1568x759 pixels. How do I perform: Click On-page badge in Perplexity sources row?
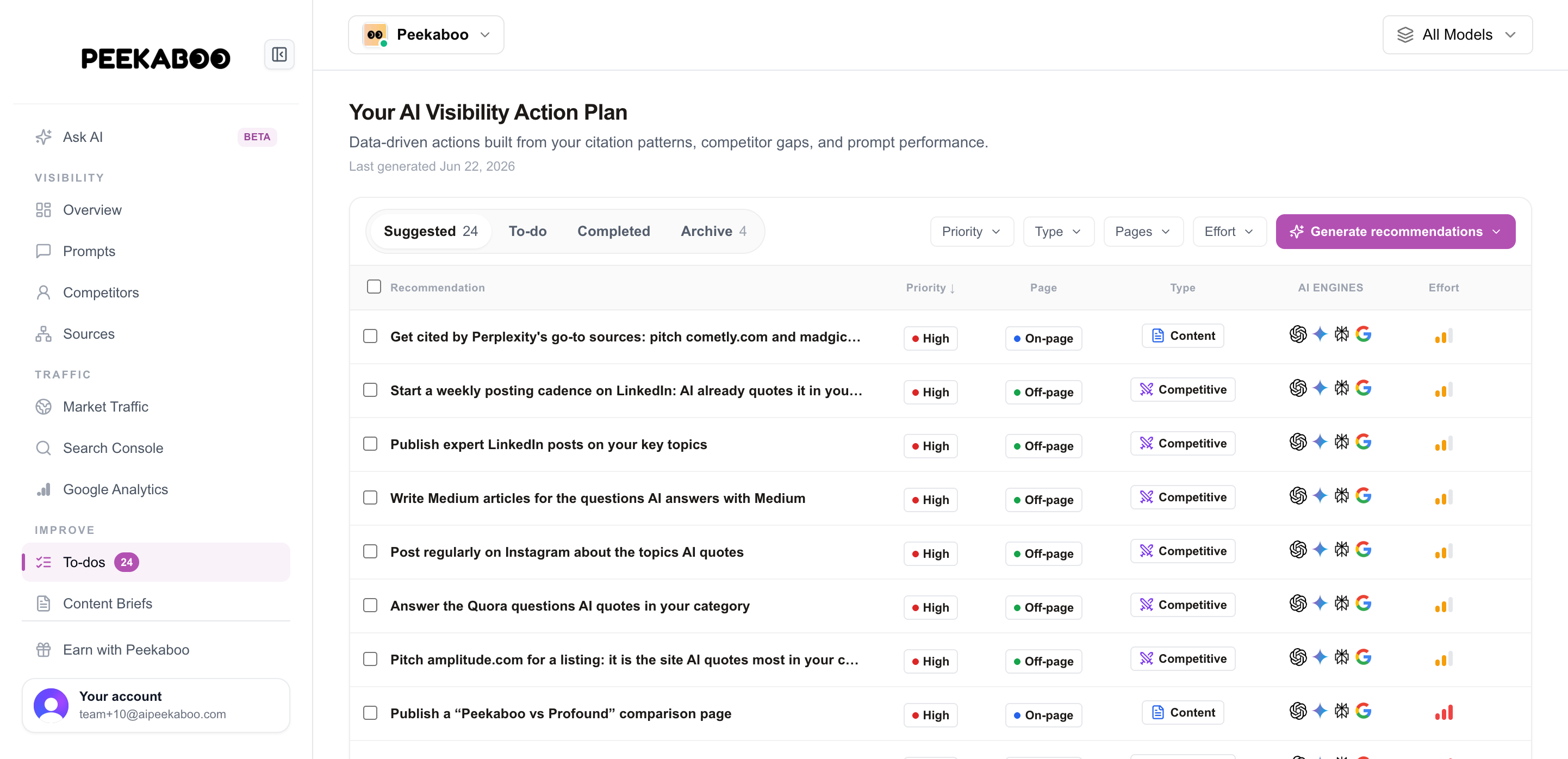pos(1044,338)
